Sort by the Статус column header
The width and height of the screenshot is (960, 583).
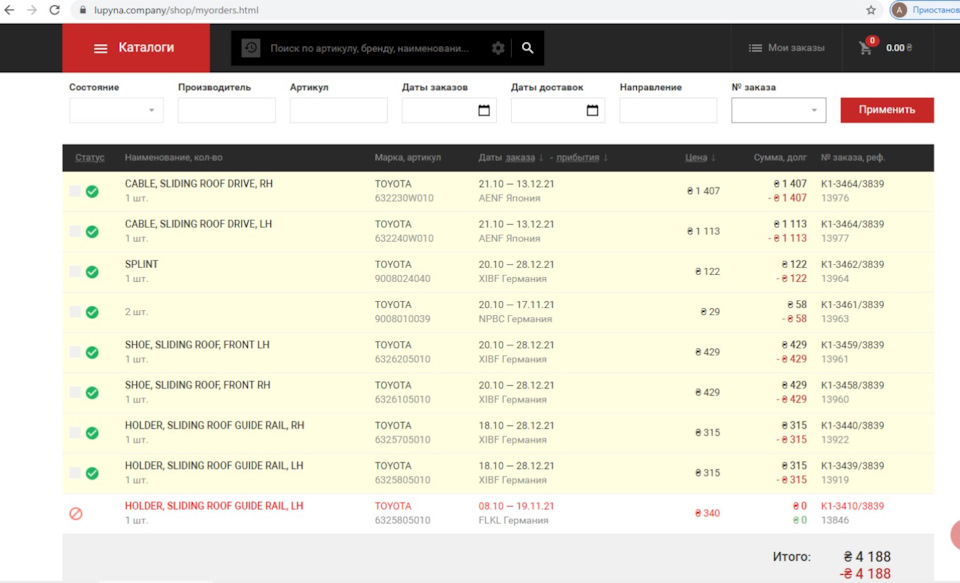(89, 157)
